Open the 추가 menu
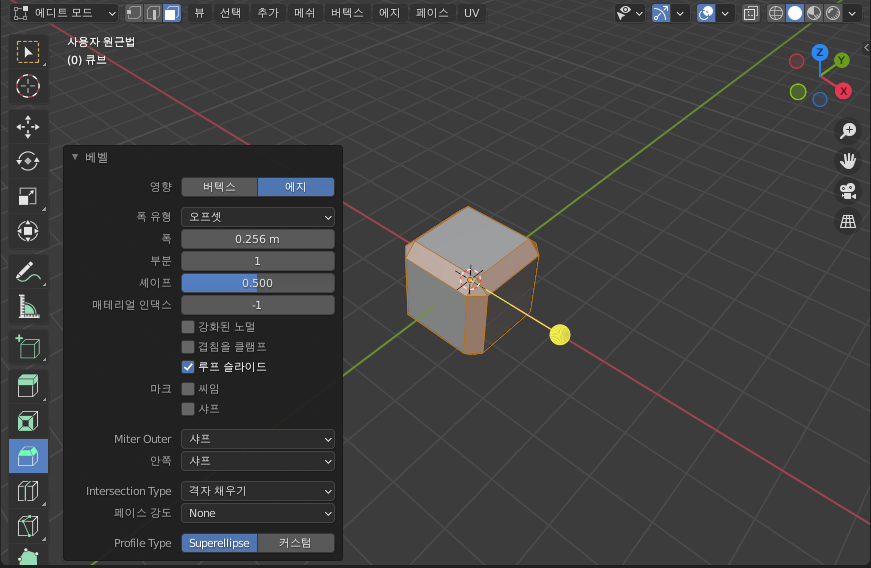This screenshot has width=871, height=568. (x=268, y=13)
